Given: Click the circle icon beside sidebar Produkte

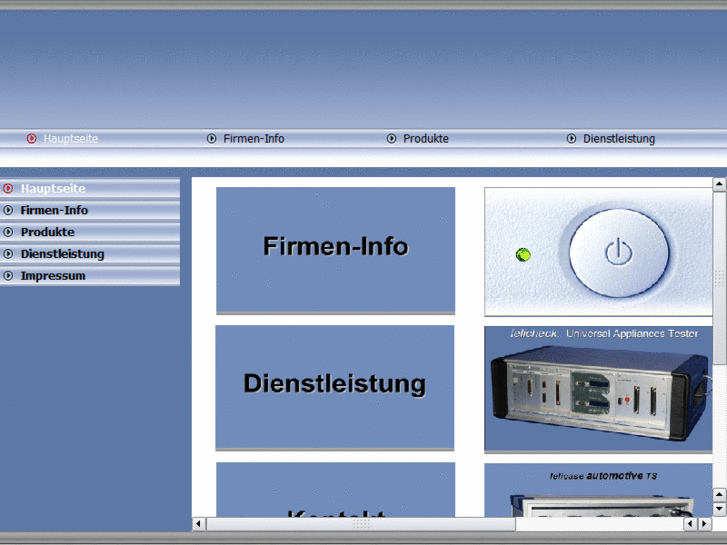Looking at the screenshot, I should click(x=8, y=232).
